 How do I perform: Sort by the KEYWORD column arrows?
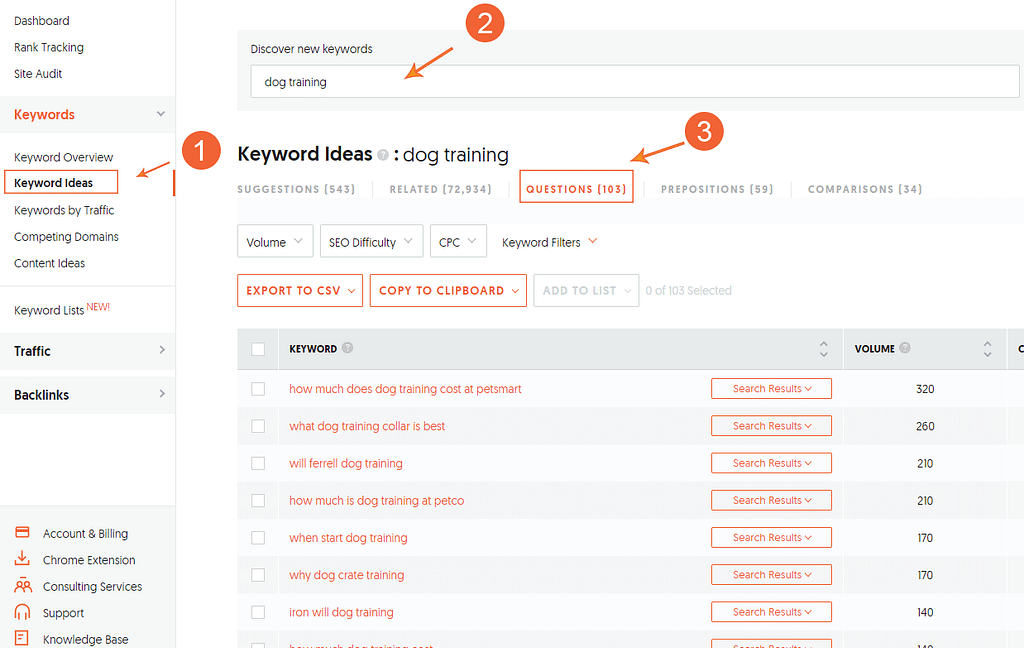(x=824, y=349)
